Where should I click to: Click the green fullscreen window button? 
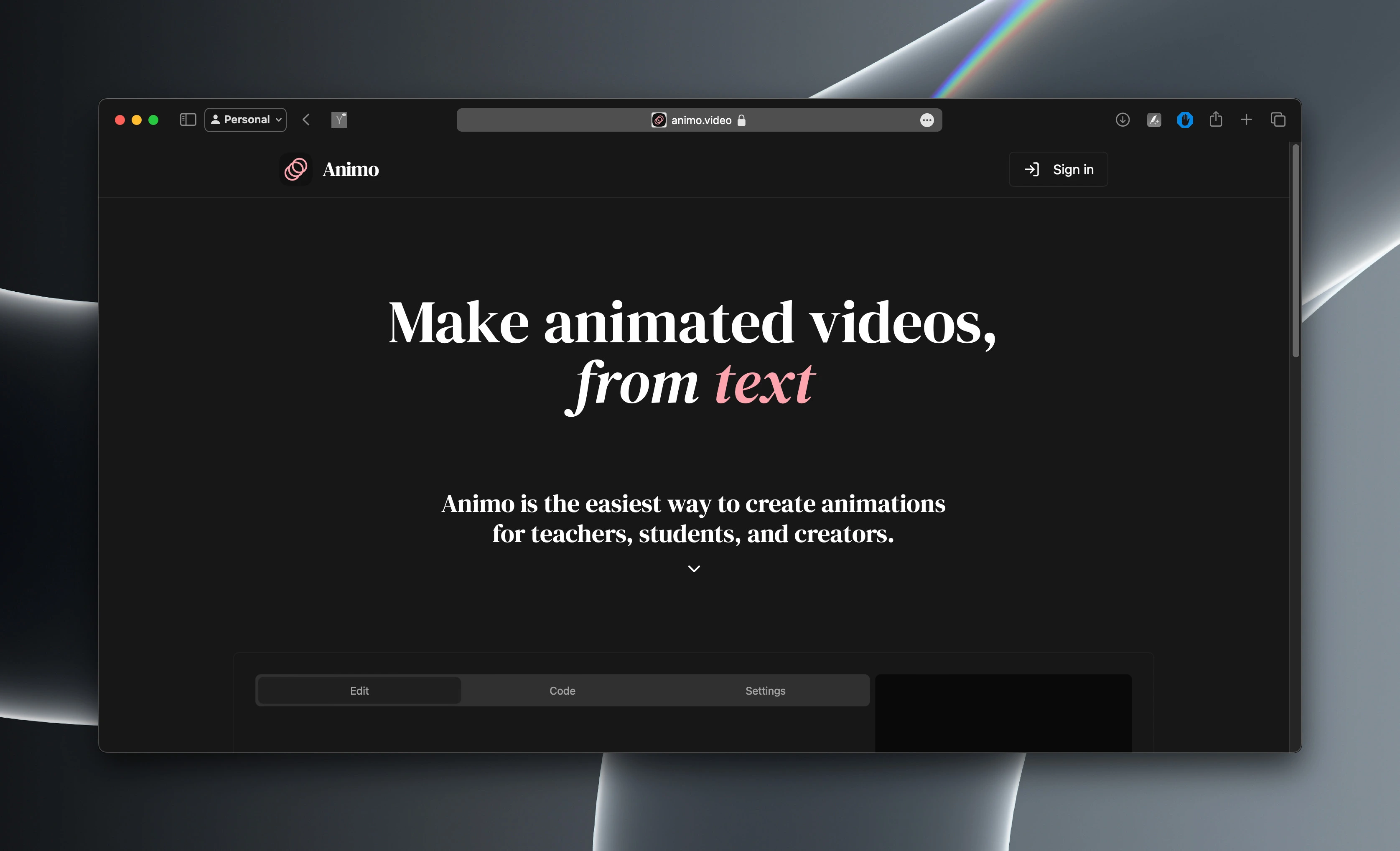[153, 120]
